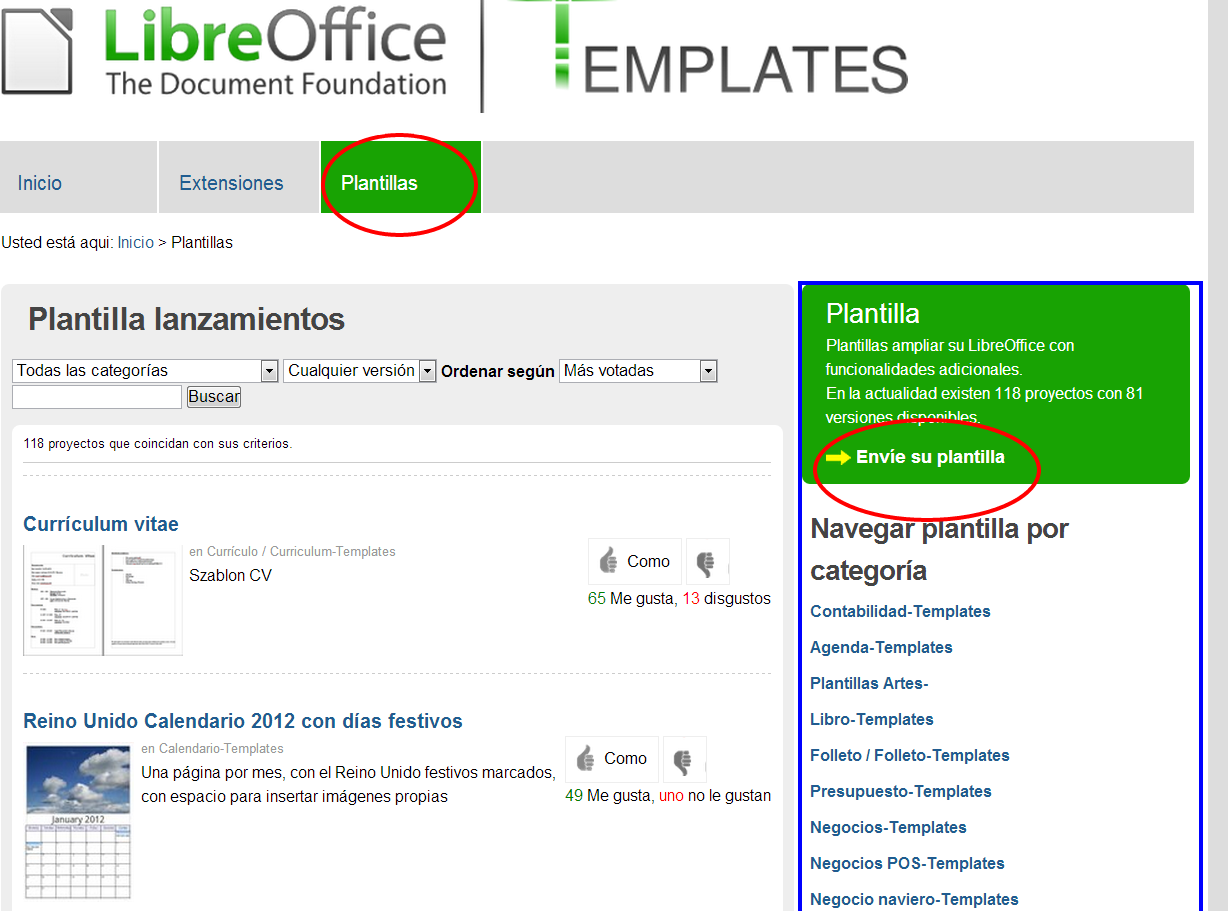Open Presupuesto-Templates category
Screen dimensions: 1228x911
901,791
